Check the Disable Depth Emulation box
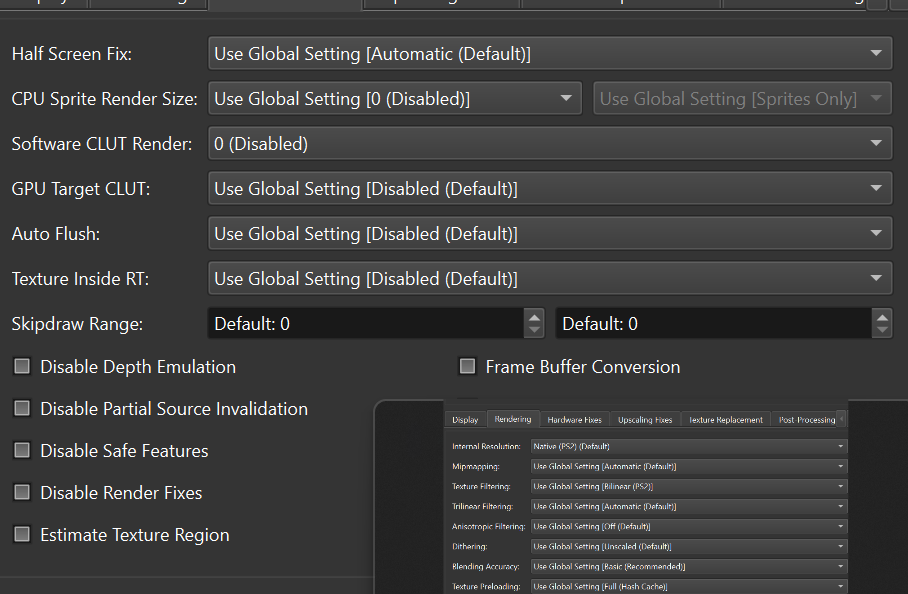 point(22,367)
